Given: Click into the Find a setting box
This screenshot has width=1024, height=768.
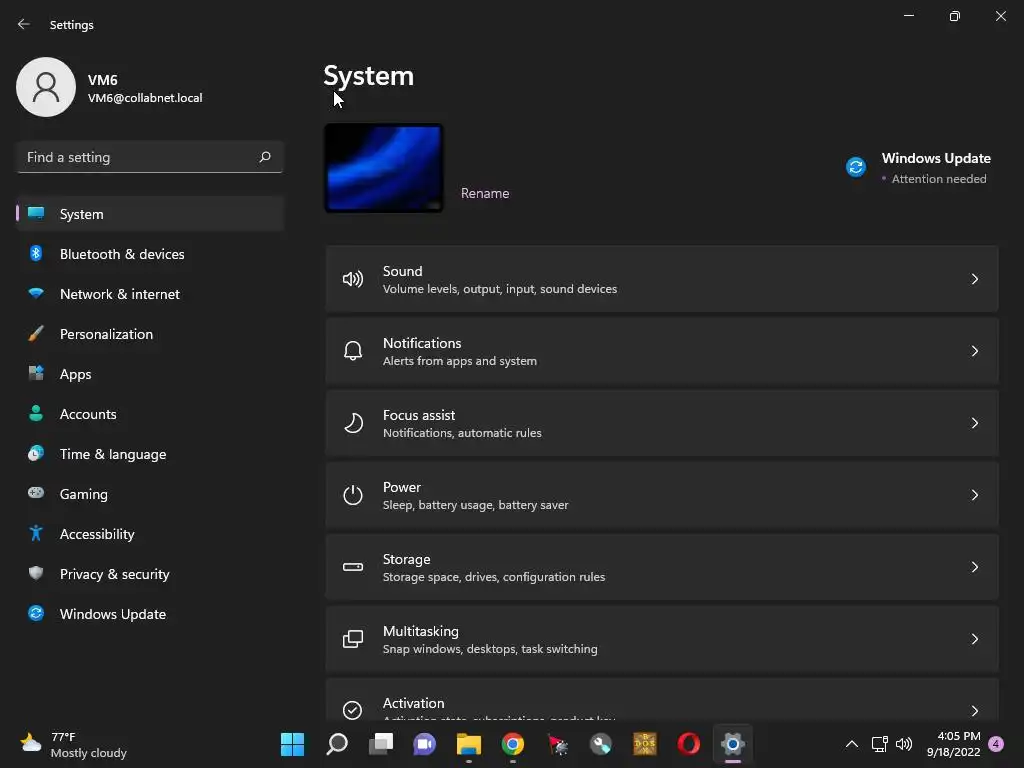Looking at the screenshot, I should 150,157.
